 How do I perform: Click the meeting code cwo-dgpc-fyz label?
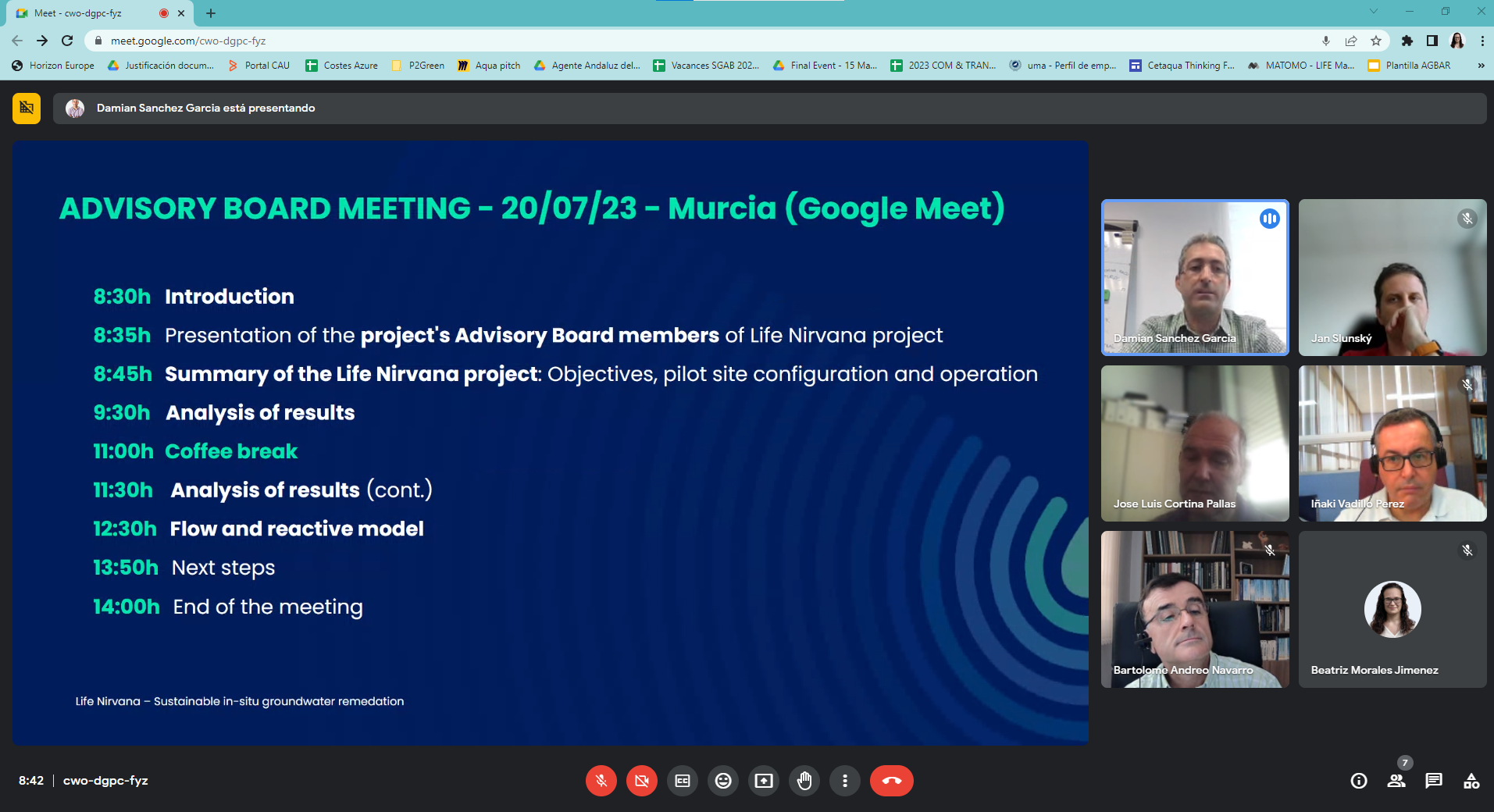coord(105,780)
